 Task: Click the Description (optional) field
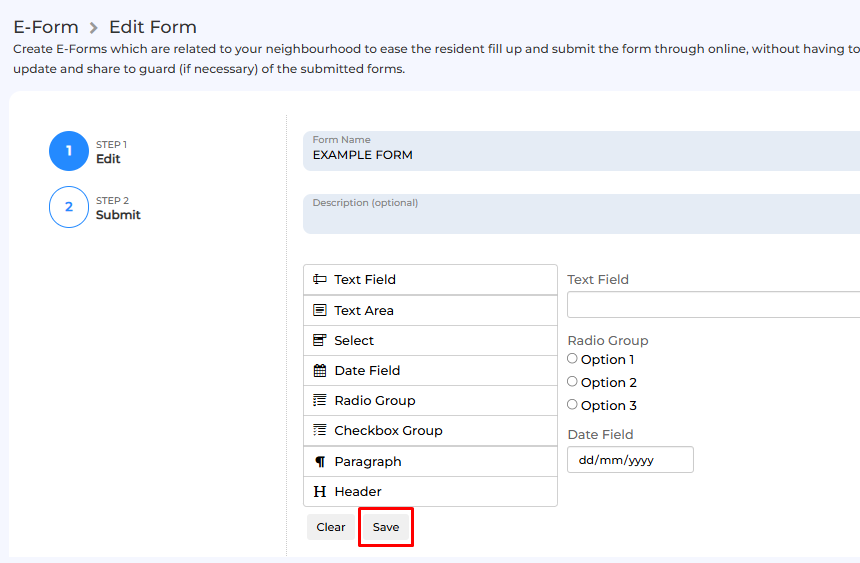point(581,214)
